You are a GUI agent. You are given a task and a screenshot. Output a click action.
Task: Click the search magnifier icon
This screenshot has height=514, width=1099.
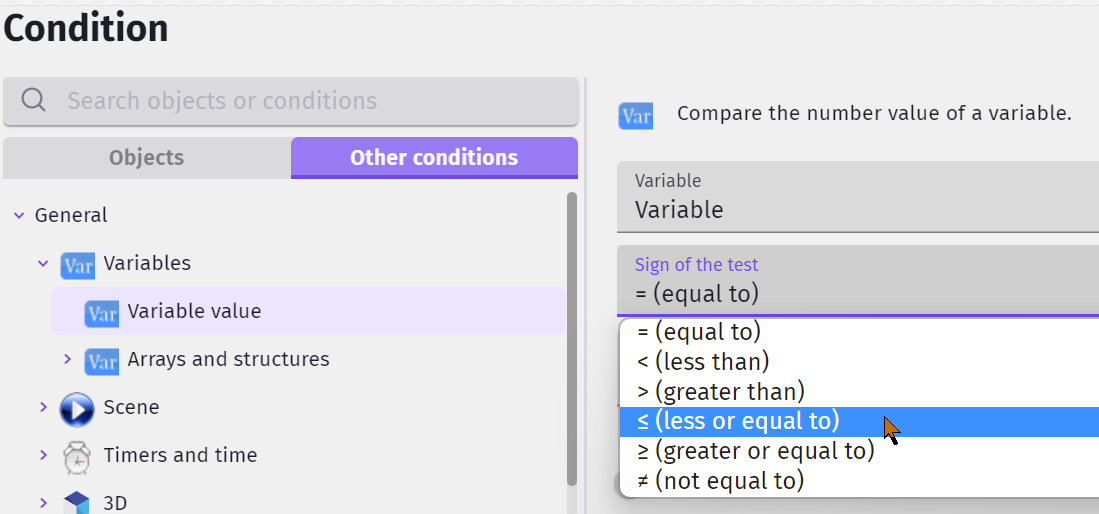(34, 100)
